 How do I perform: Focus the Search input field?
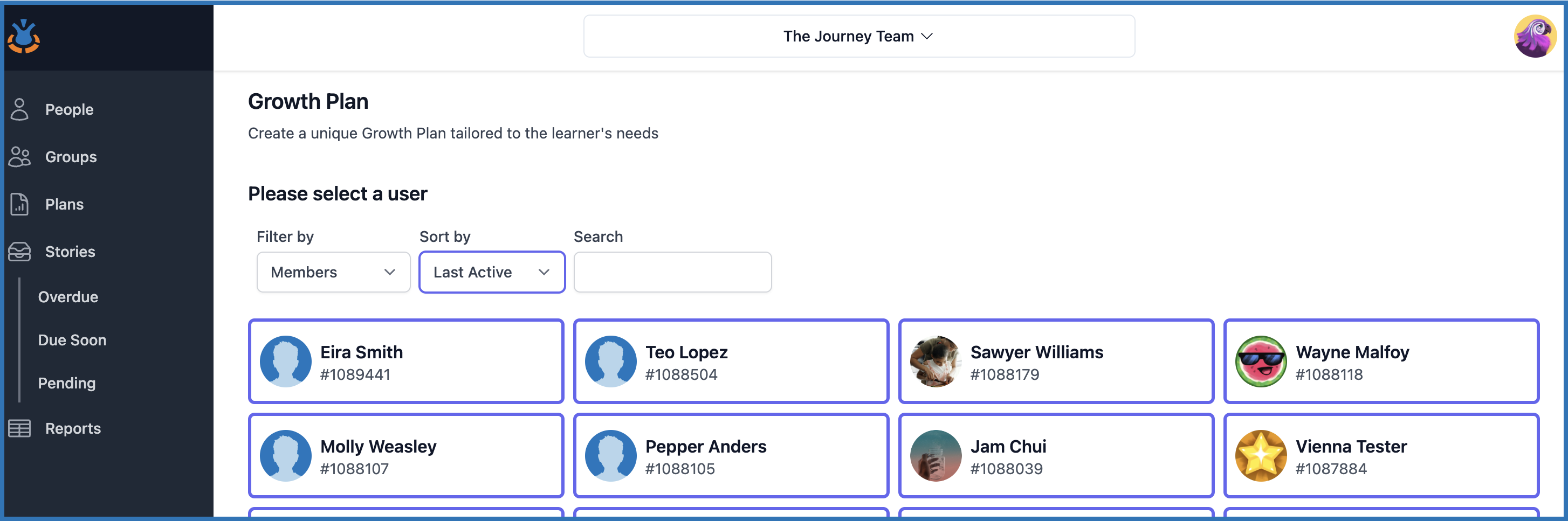point(672,273)
